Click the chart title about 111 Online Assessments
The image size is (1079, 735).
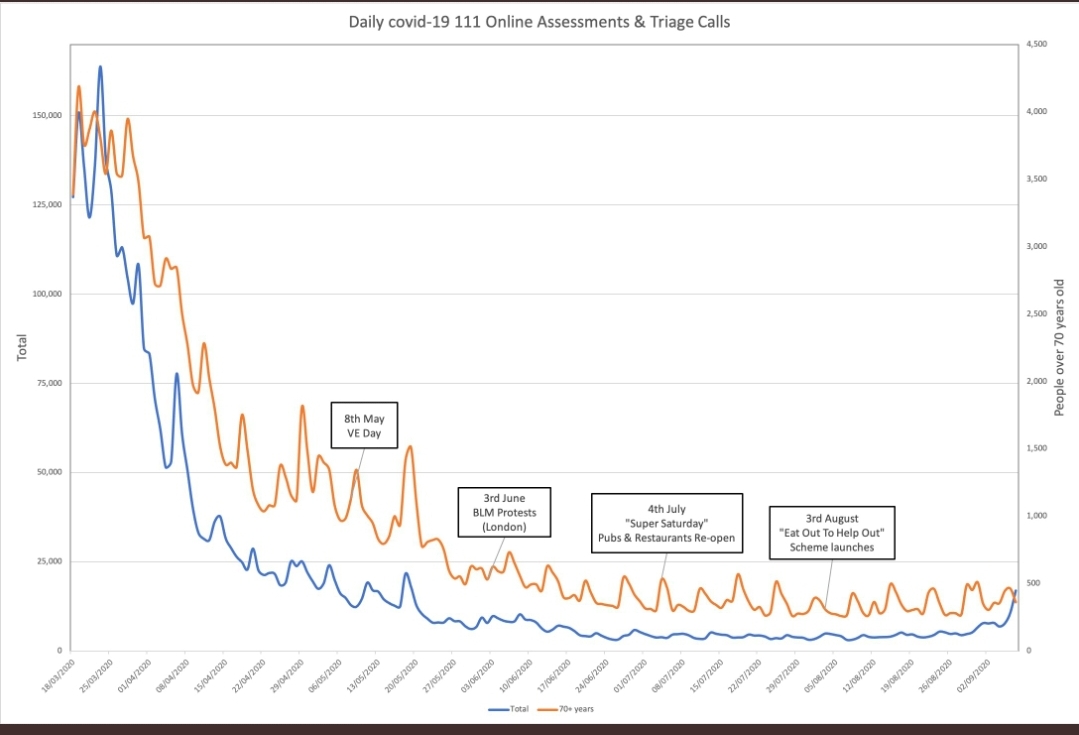(x=539, y=21)
